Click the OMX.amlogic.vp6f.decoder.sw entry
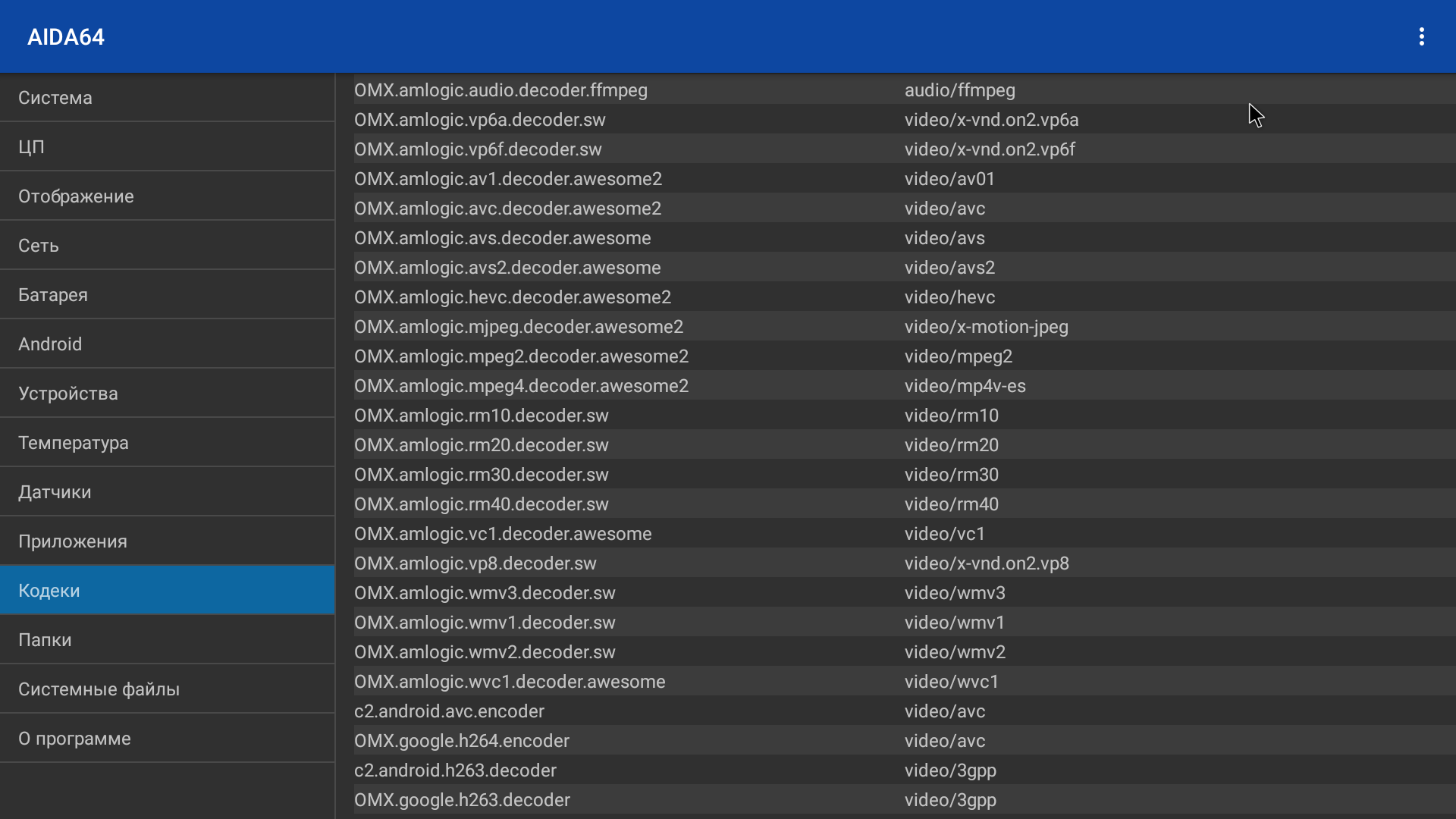This screenshot has height=819, width=1456. 904,149
